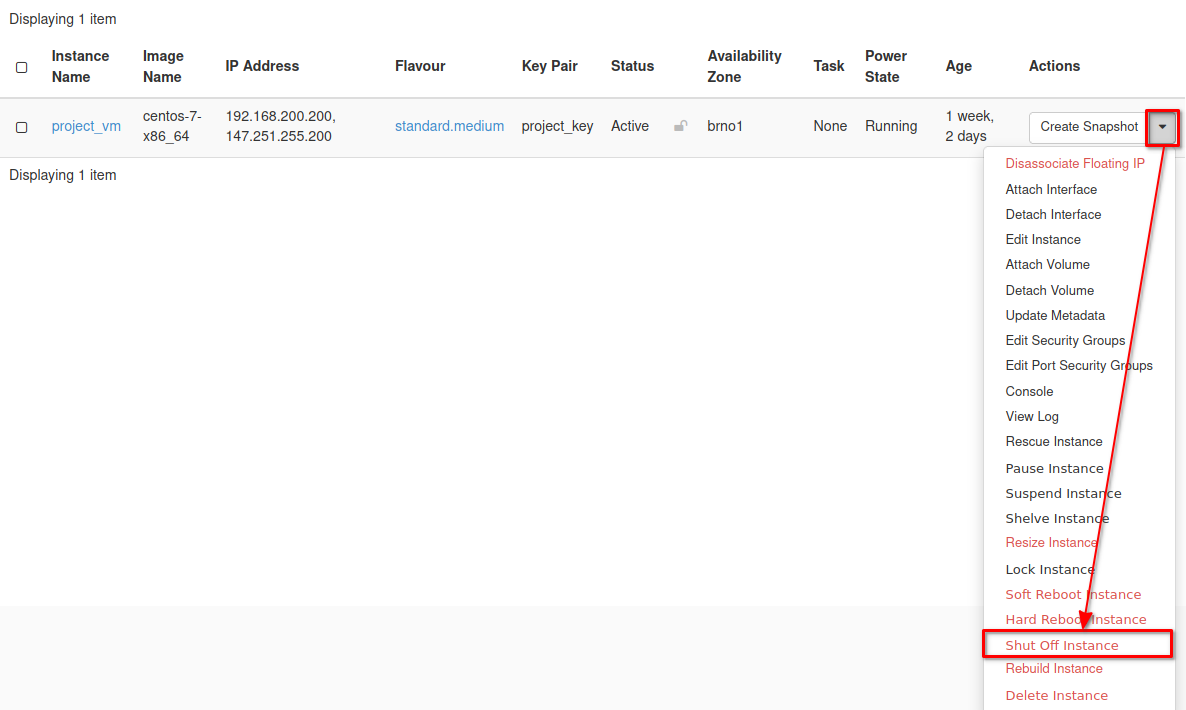Click Resize Instance in the dropdown
The height and width of the screenshot is (710, 1186).
coord(1051,542)
